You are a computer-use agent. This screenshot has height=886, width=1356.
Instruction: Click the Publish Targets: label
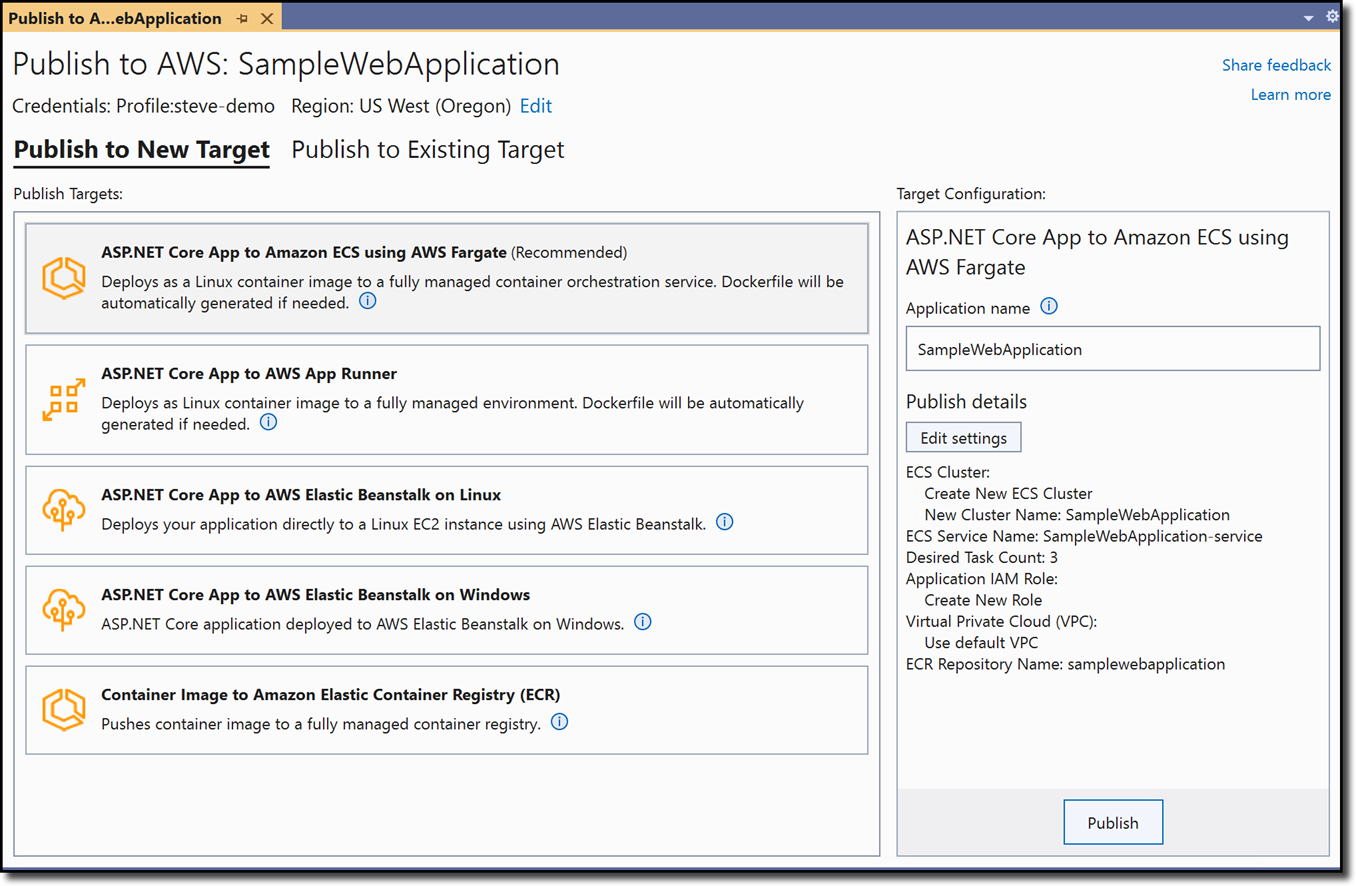pos(68,194)
